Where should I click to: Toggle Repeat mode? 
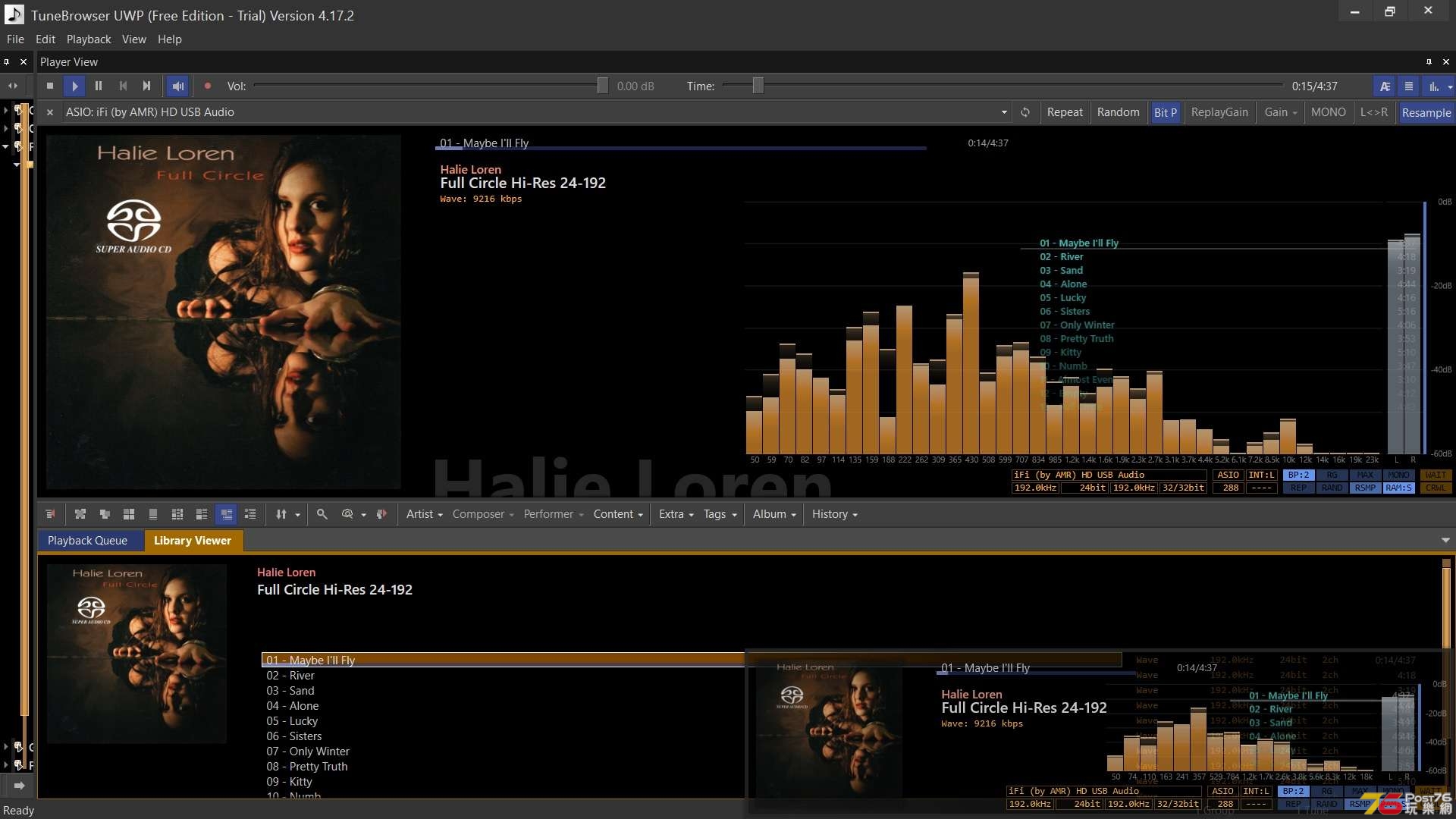point(1065,112)
